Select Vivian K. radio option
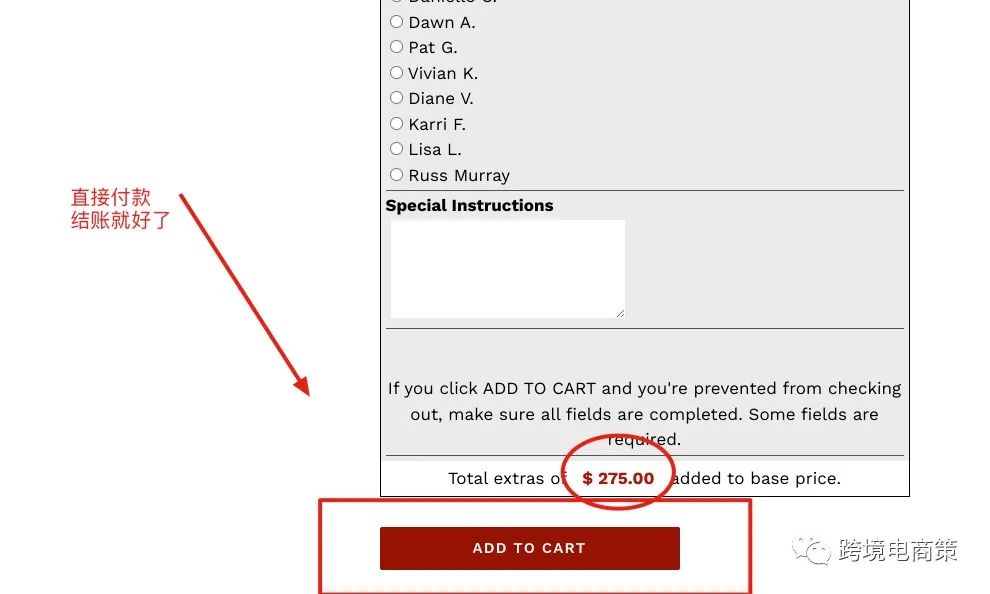The image size is (990, 594). coord(396,73)
